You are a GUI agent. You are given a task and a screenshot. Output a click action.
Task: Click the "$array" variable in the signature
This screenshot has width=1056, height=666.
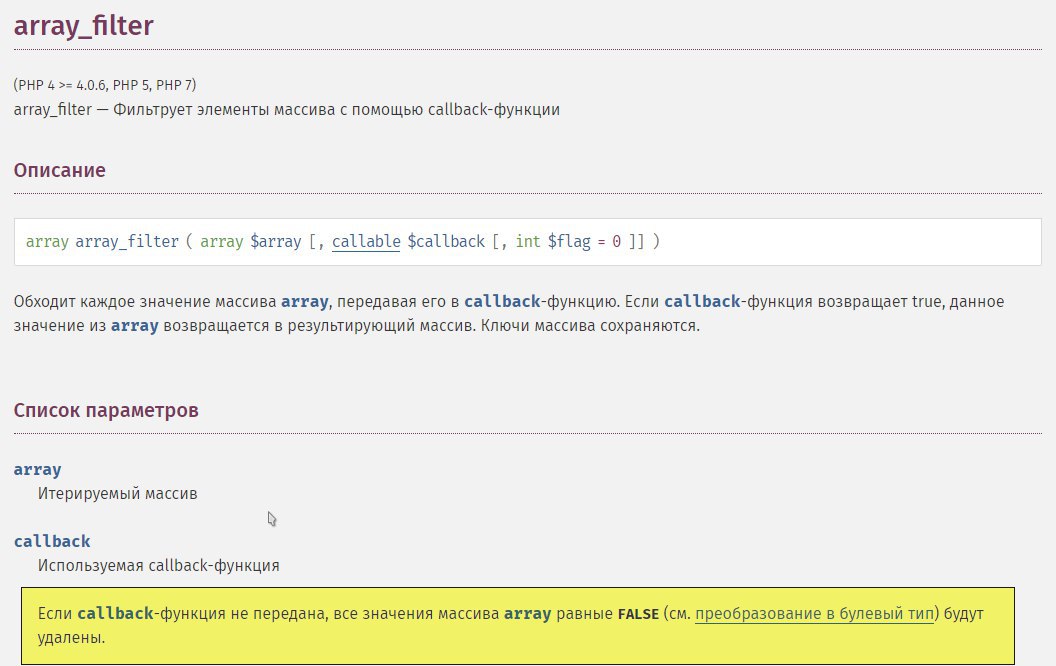[x=275, y=241]
